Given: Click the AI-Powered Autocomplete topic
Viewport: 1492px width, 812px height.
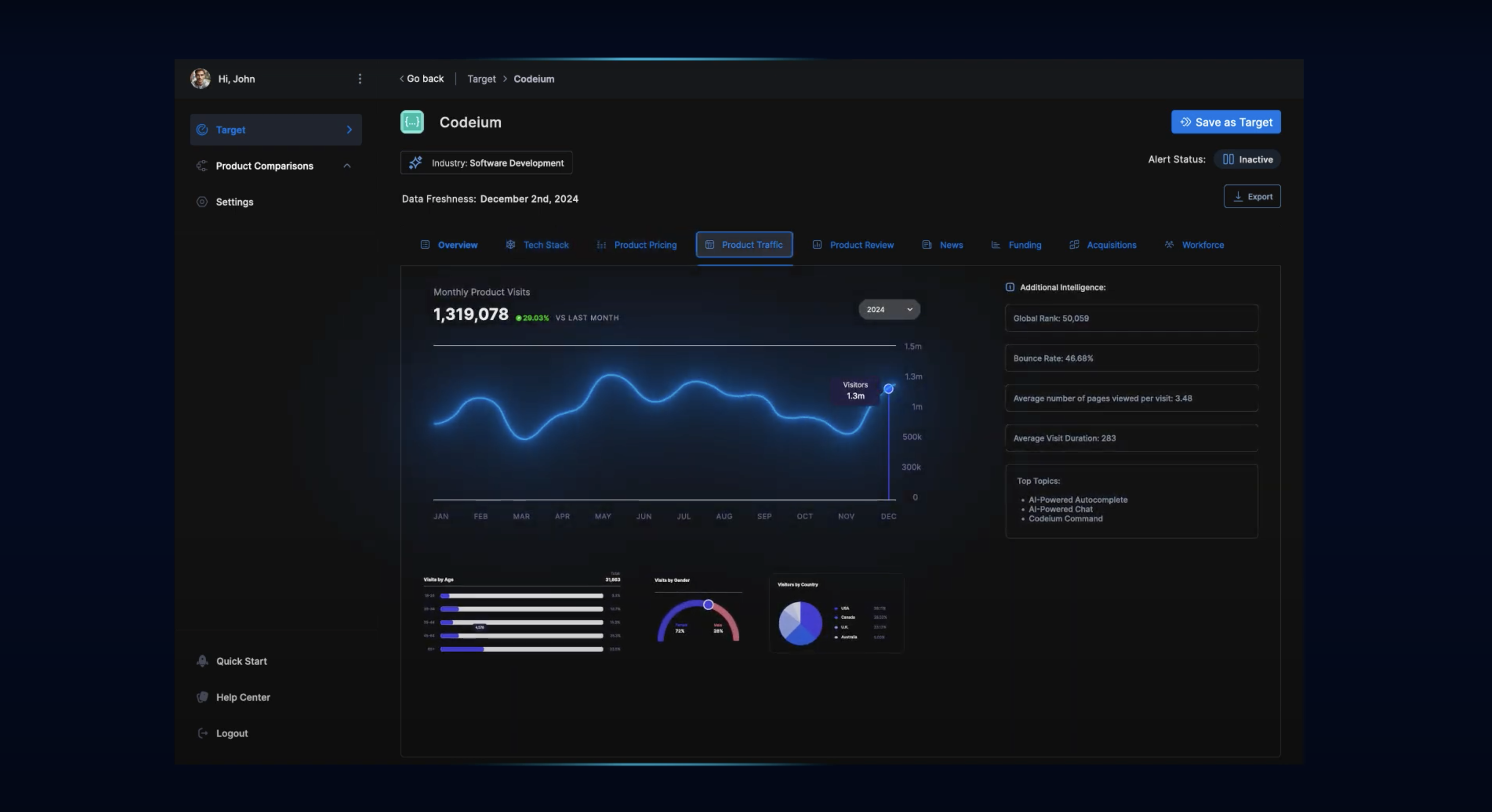Looking at the screenshot, I should pos(1077,500).
